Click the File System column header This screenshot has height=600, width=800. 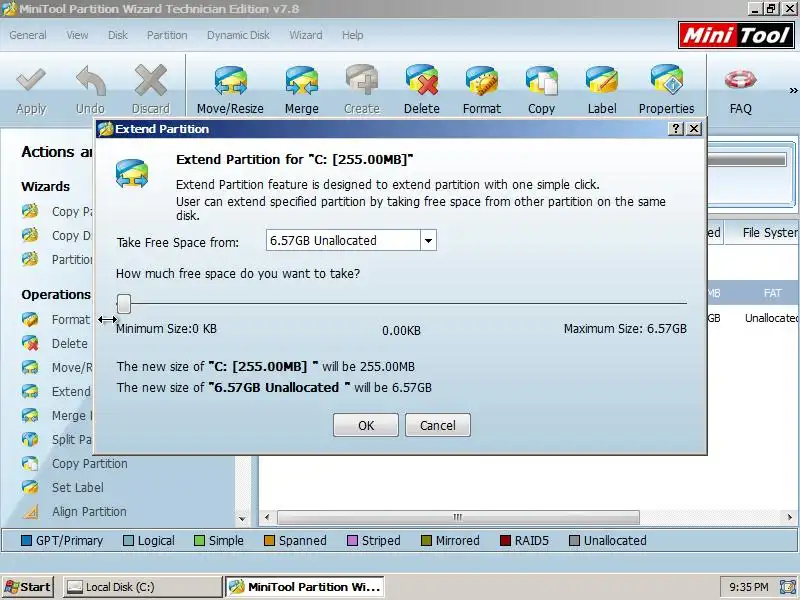[763, 233]
